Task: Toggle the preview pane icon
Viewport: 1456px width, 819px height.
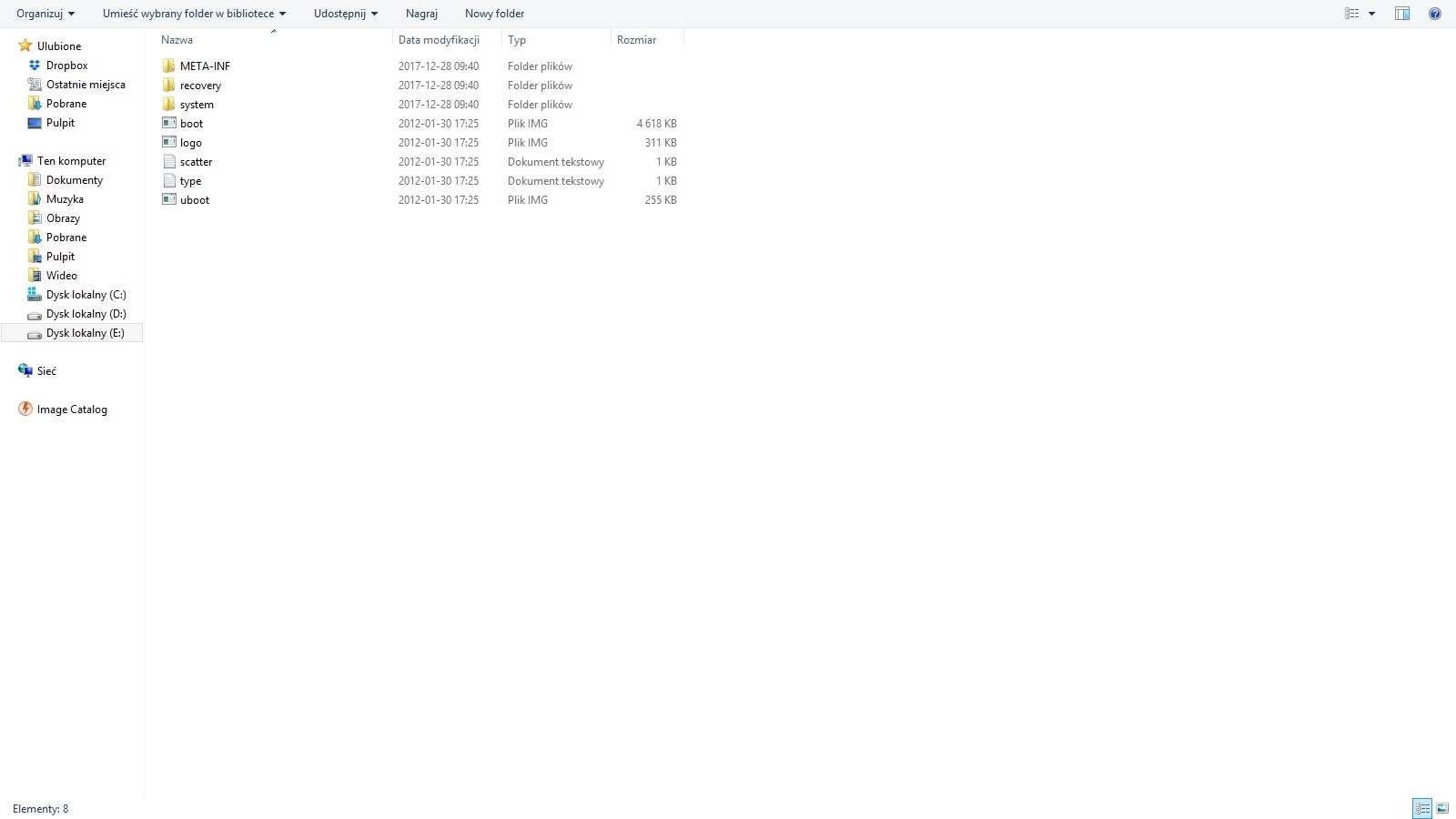Action: (x=1402, y=14)
